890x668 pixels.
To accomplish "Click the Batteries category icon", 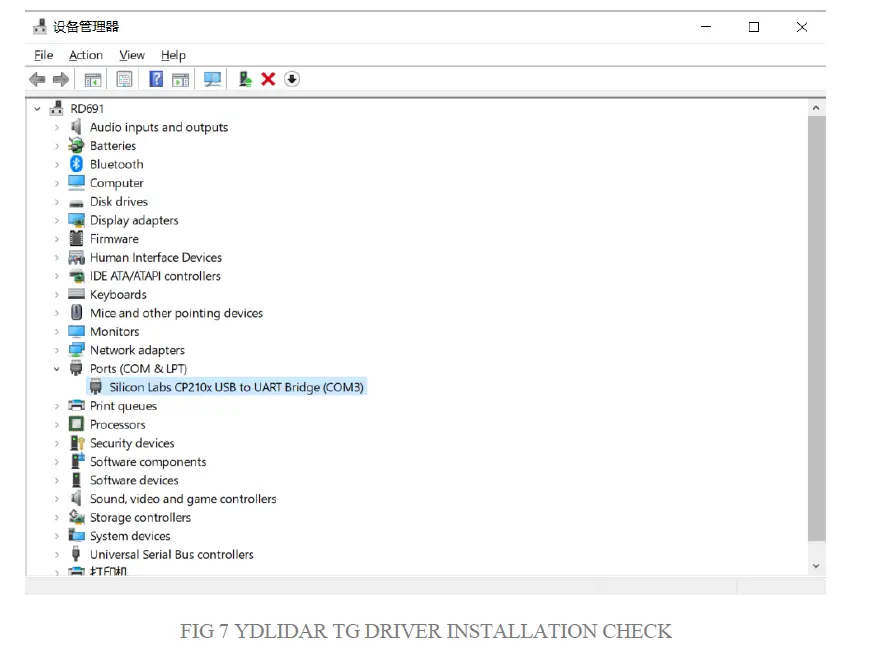I will click(76, 145).
